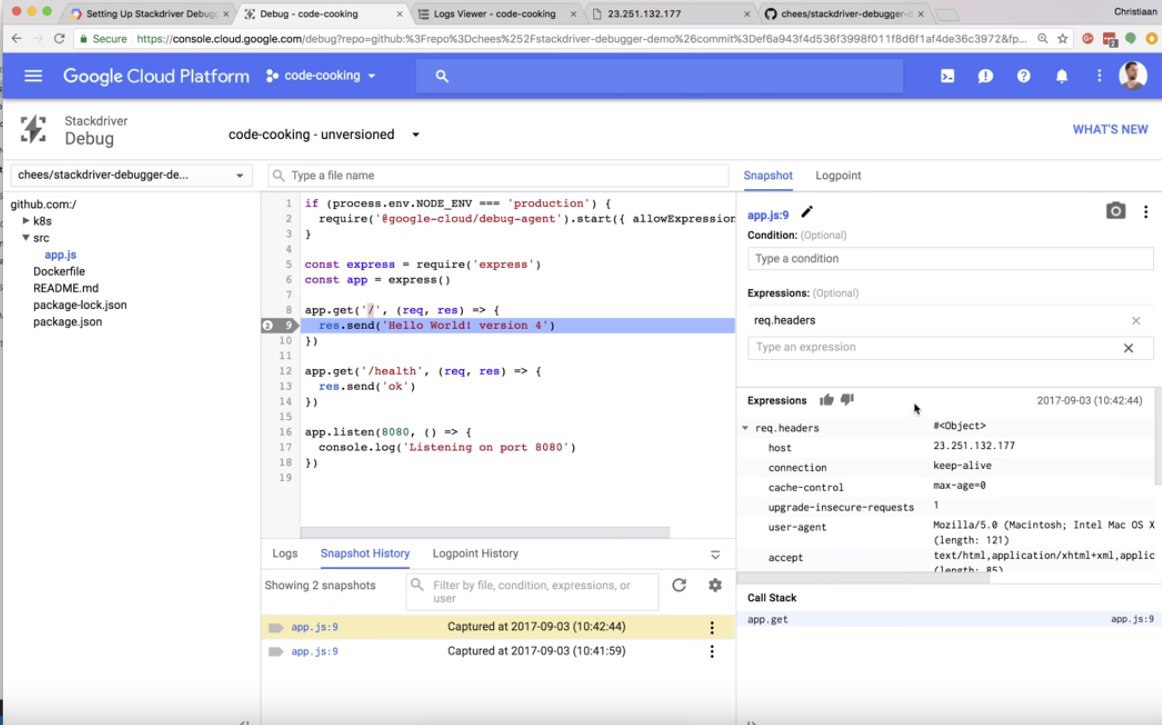The width and height of the screenshot is (1162, 725).
Task: Switch to the 23.251.132.177 browser tab
Action: coord(671,14)
